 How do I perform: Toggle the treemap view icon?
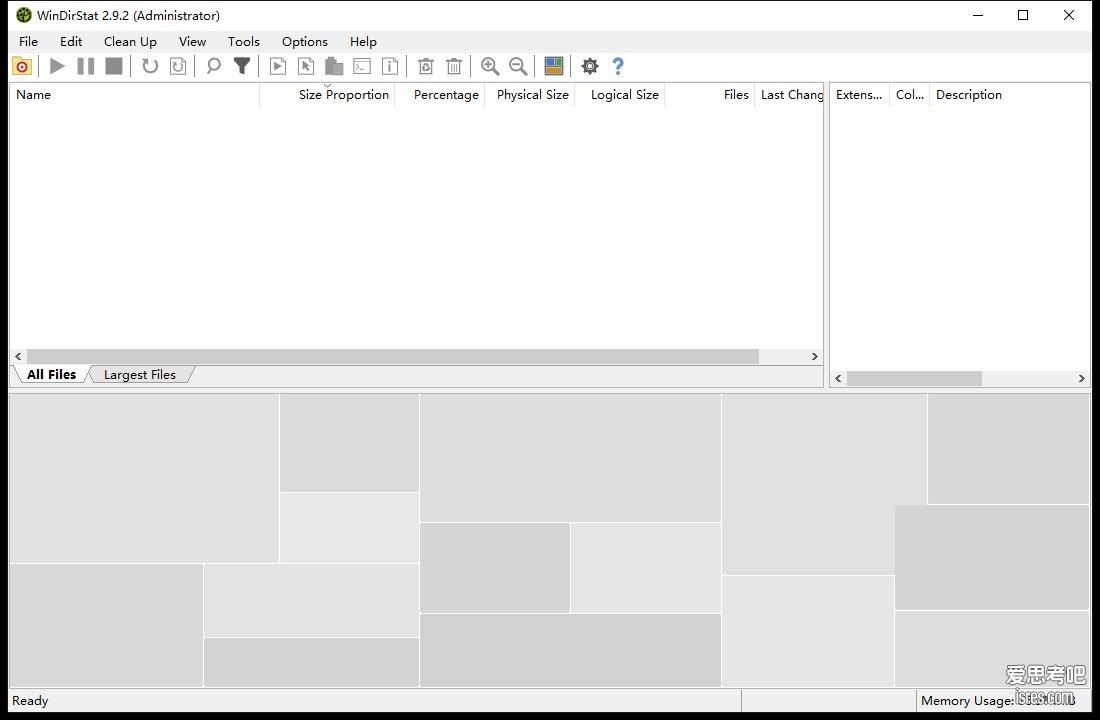[x=554, y=67]
